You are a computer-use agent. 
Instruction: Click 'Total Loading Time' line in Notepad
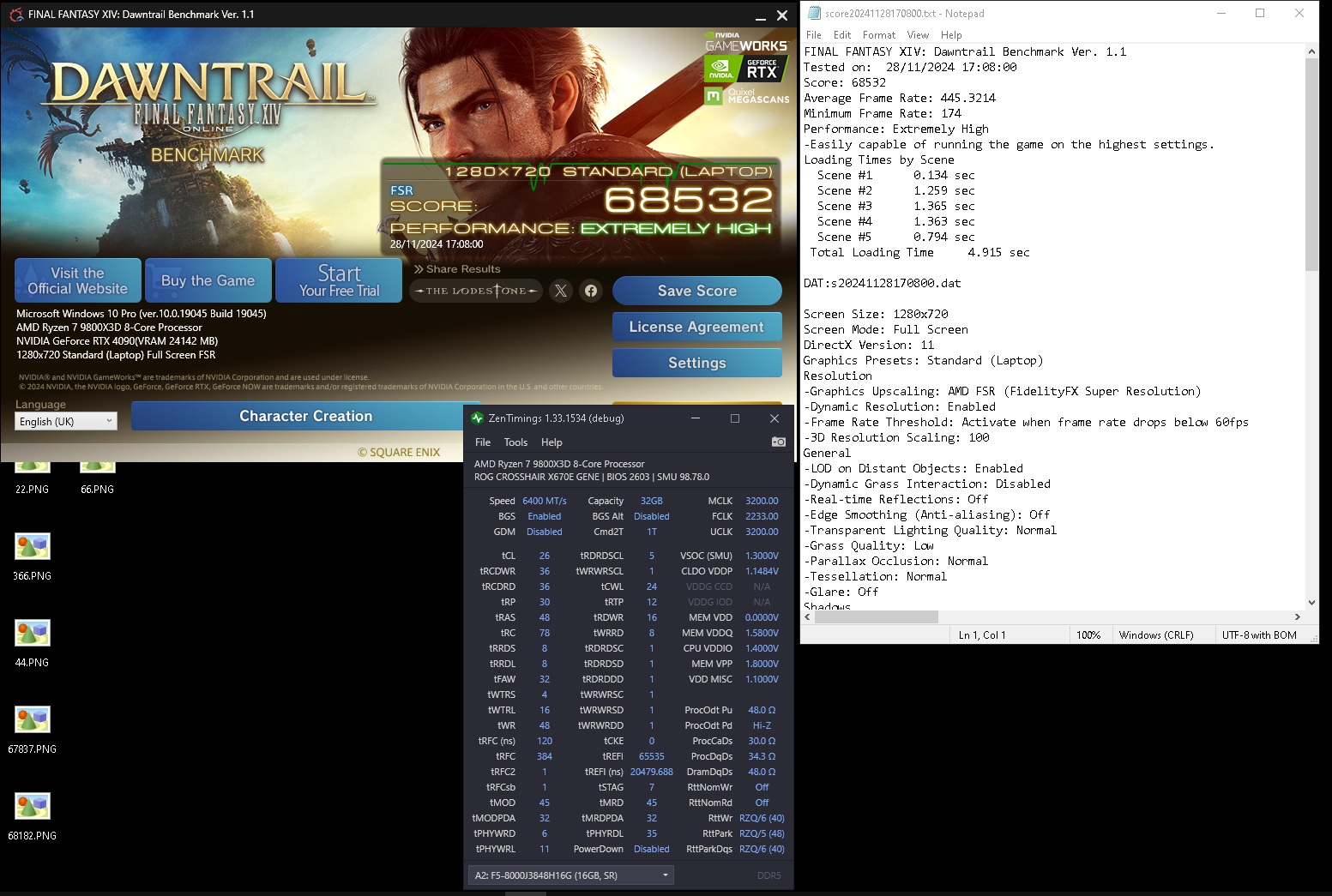coord(920,253)
